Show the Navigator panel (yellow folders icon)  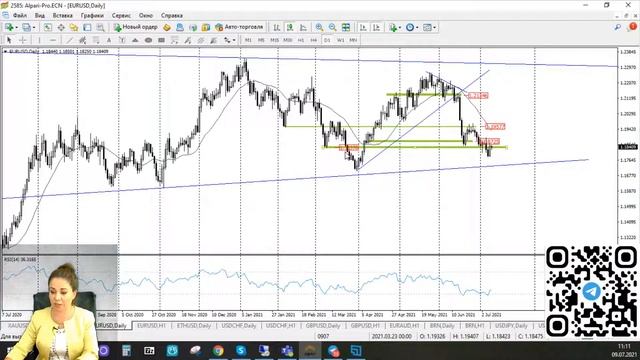[74, 27]
